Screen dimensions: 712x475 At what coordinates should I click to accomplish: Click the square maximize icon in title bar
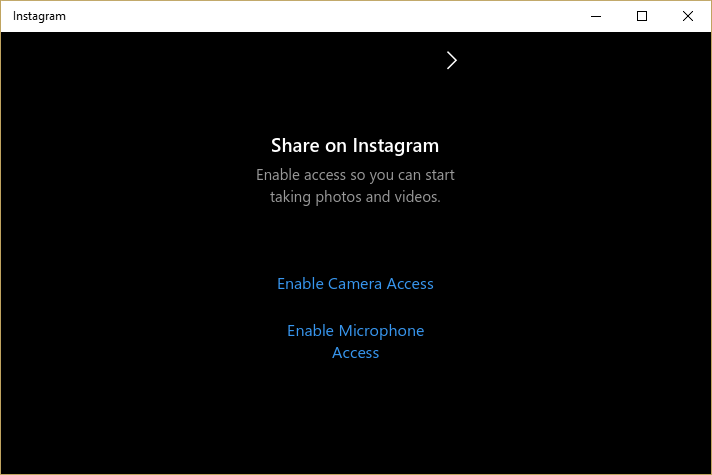point(642,16)
